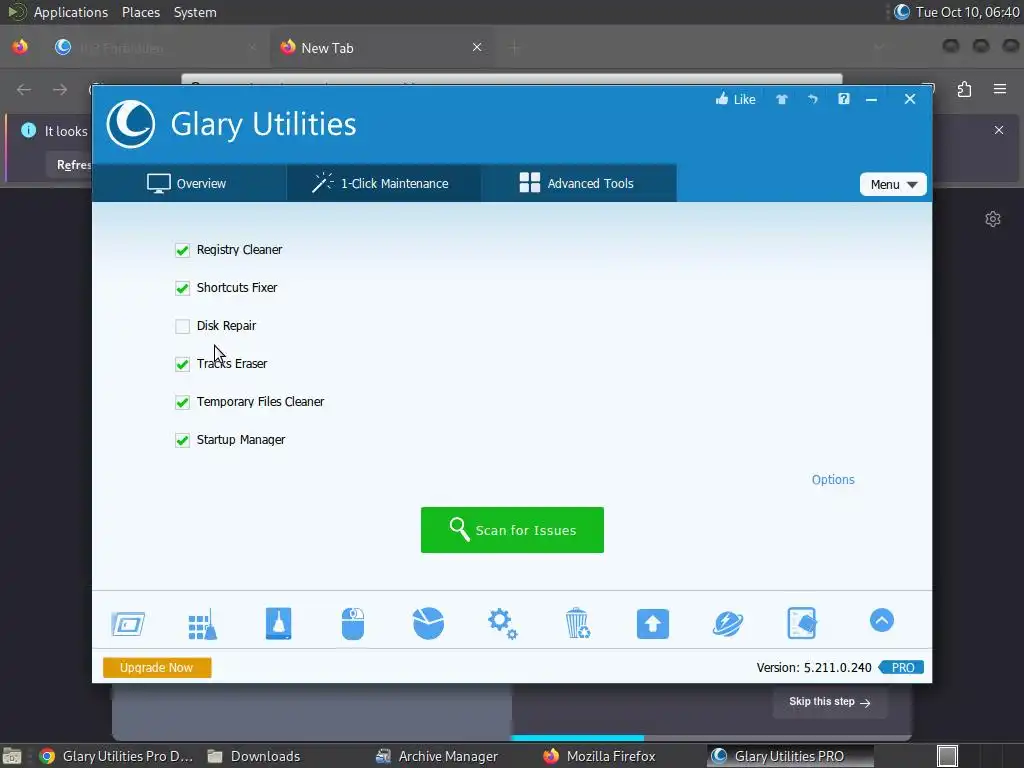Viewport: 1024px width, 768px height.
Task: Open the Places menu
Action: 140,12
